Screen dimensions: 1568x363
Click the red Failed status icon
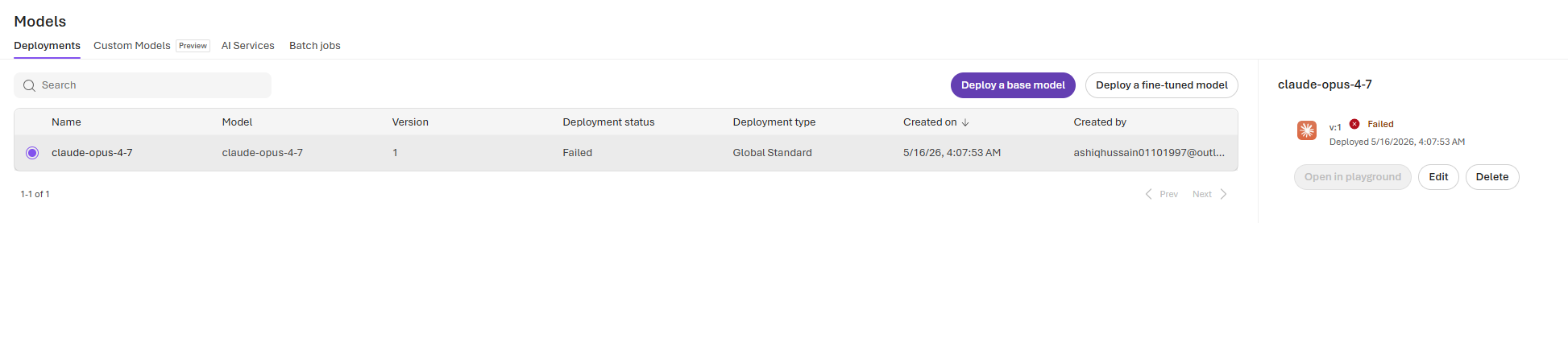pyautogui.click(x=1354, y=124)
